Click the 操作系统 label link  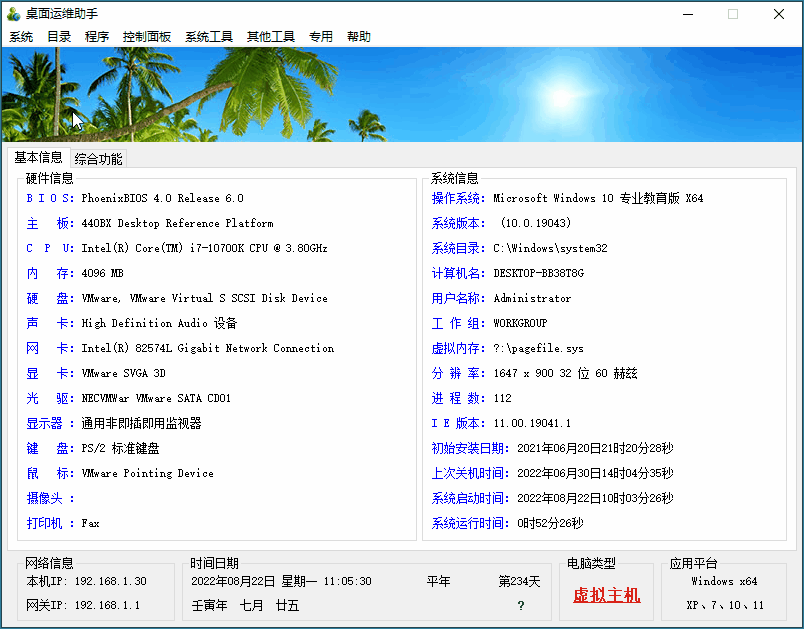point(457,198)
